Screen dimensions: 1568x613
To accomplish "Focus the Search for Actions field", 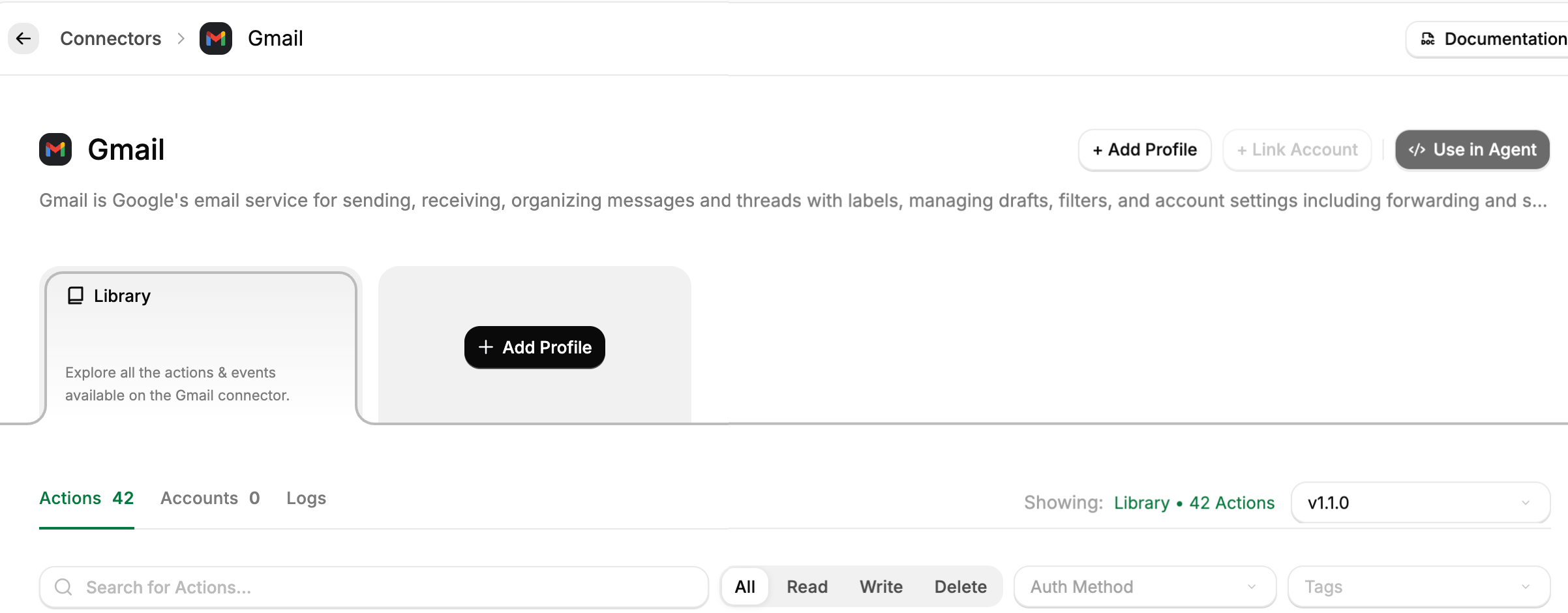I will [374, 587].
